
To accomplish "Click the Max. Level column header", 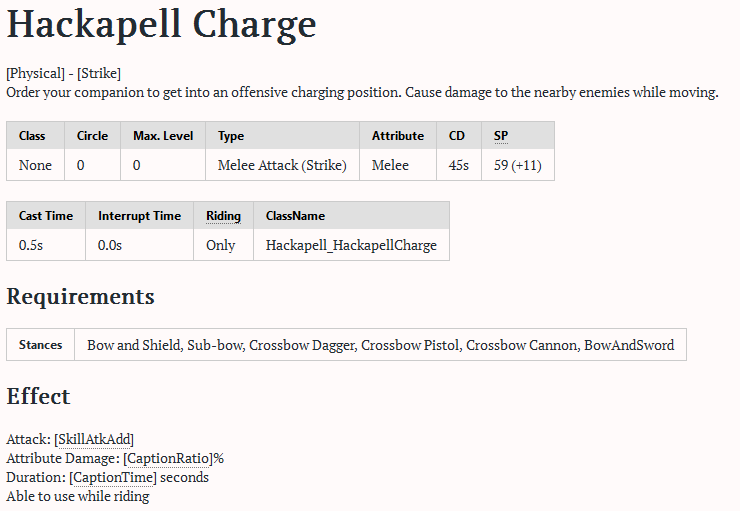I will coord(163,136).
